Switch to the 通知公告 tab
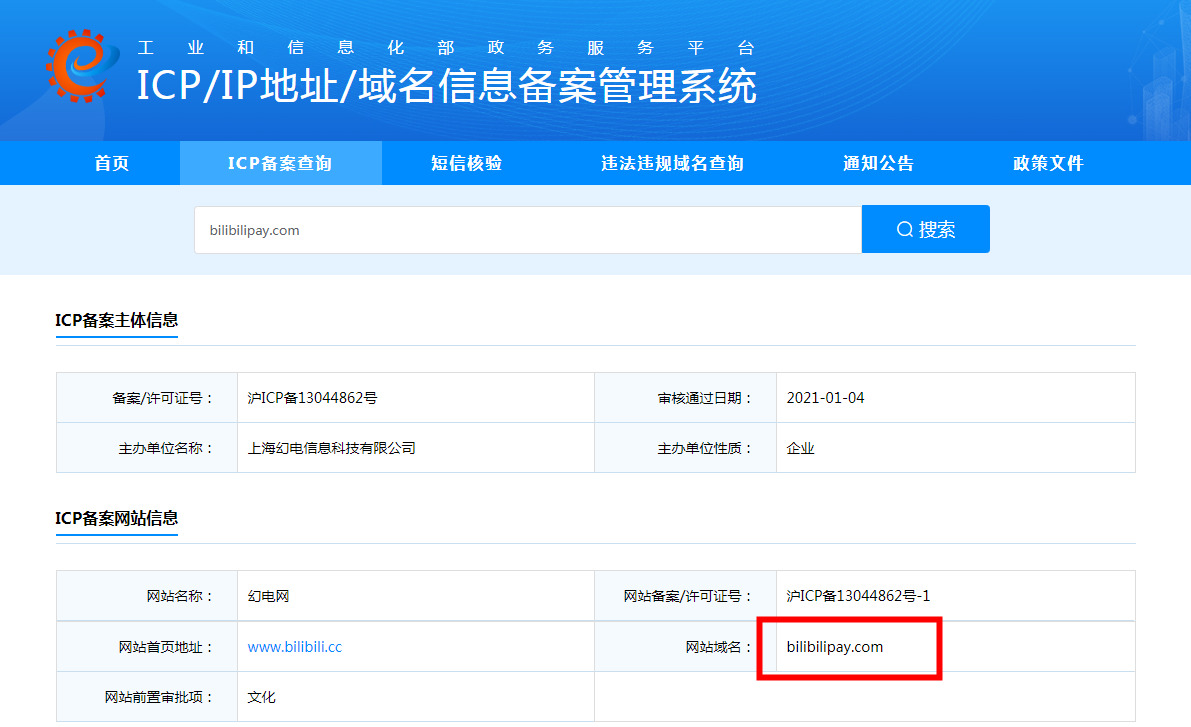The image size is (1191, 727). pos(878,163)
